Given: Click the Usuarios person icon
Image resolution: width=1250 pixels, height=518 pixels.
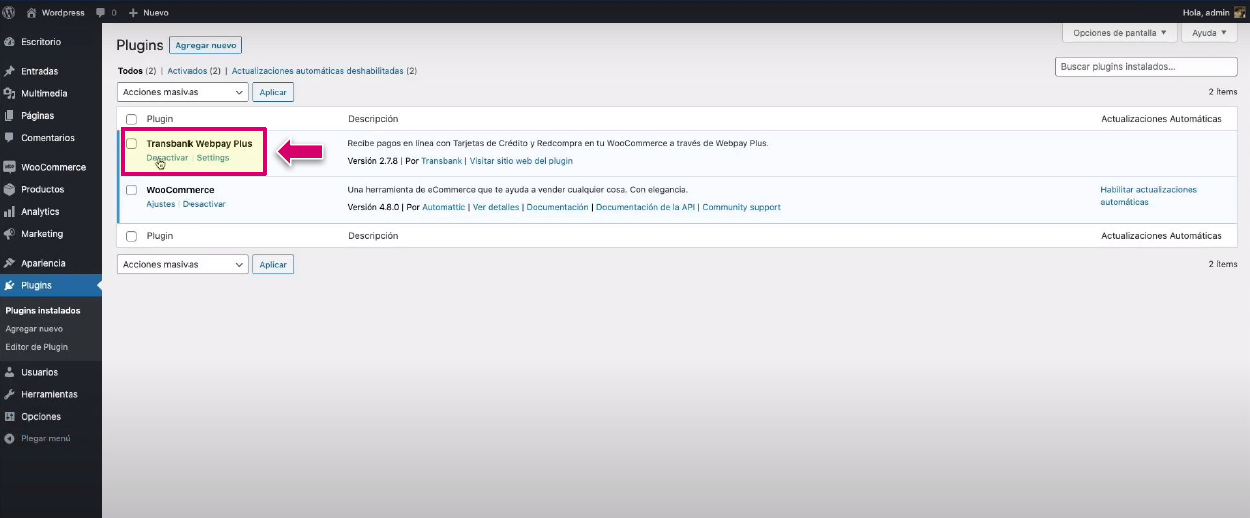Looking at the screenshot, I should (x=9, y=372).
